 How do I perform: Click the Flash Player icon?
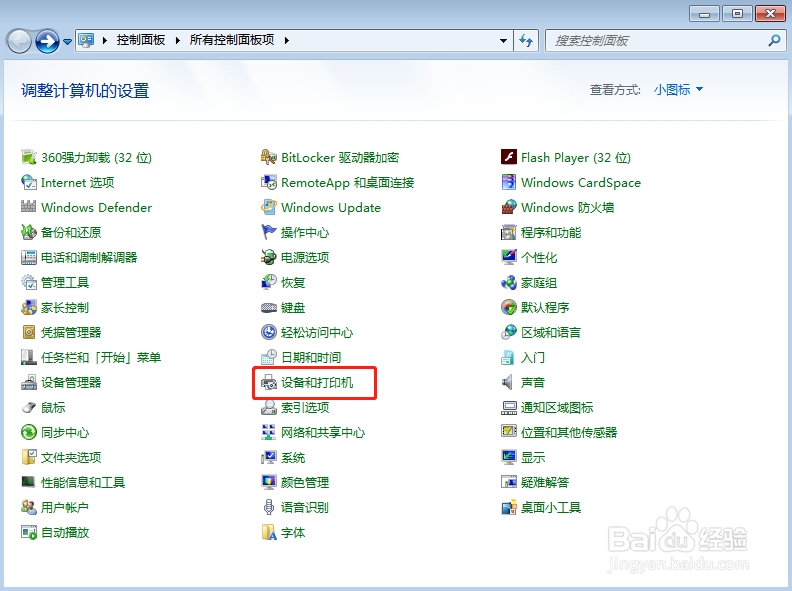509,158
